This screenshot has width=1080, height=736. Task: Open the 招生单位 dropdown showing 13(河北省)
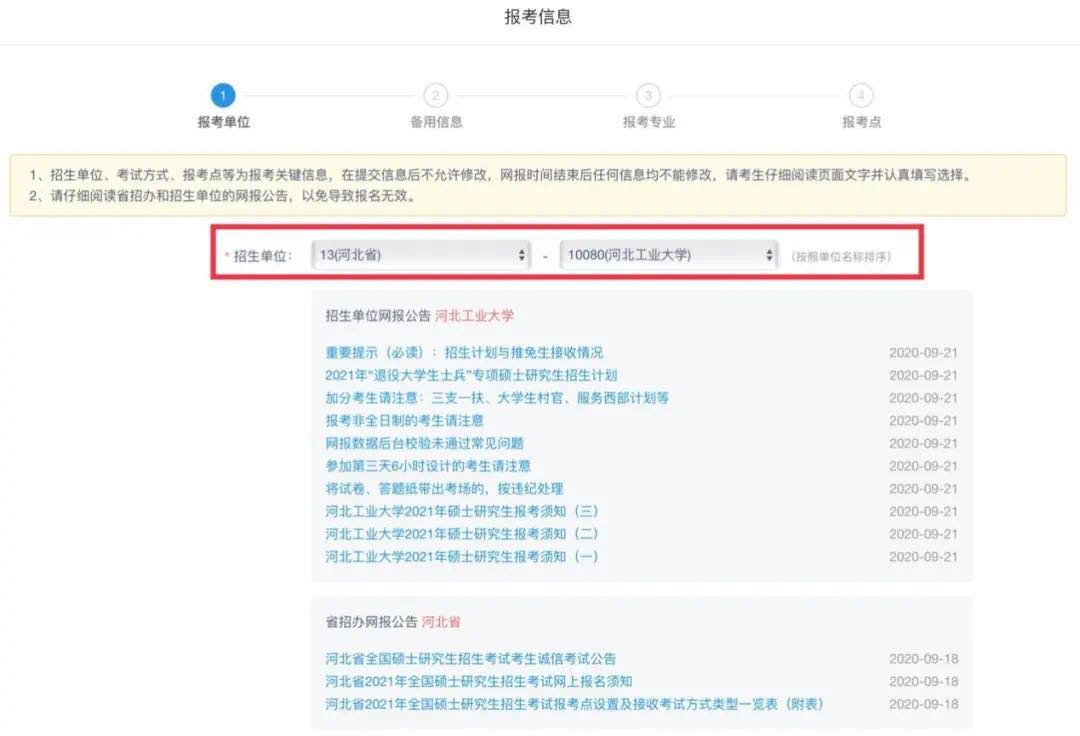pos(420,255)
